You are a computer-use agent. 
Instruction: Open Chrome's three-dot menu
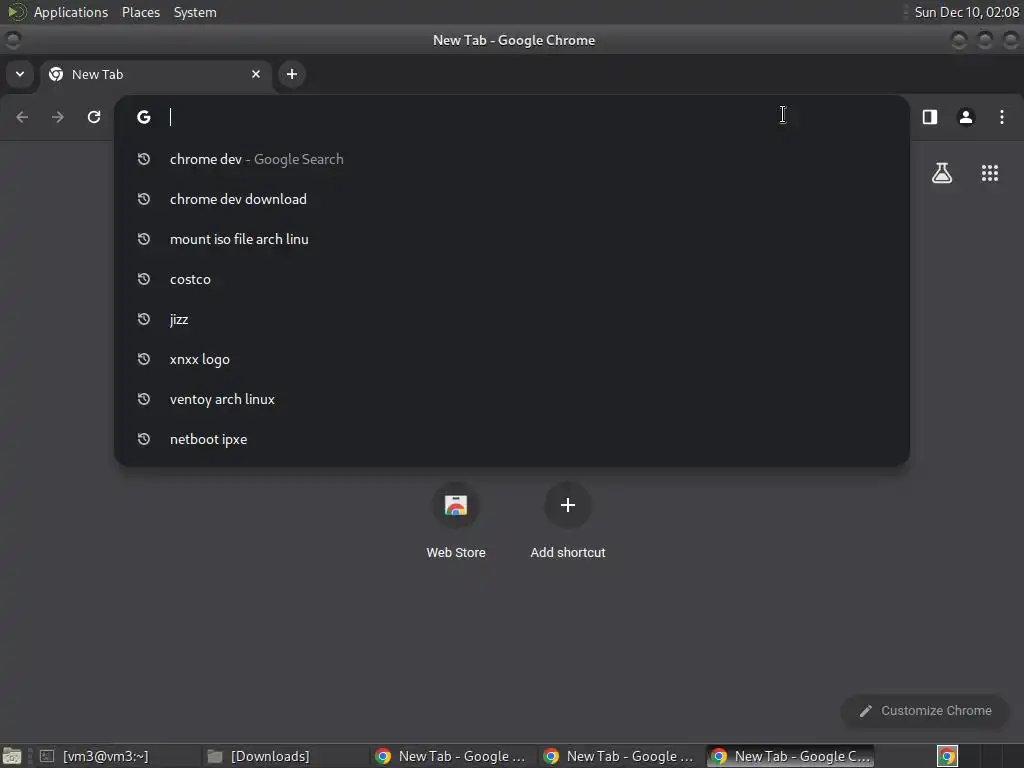(1002, 117)
